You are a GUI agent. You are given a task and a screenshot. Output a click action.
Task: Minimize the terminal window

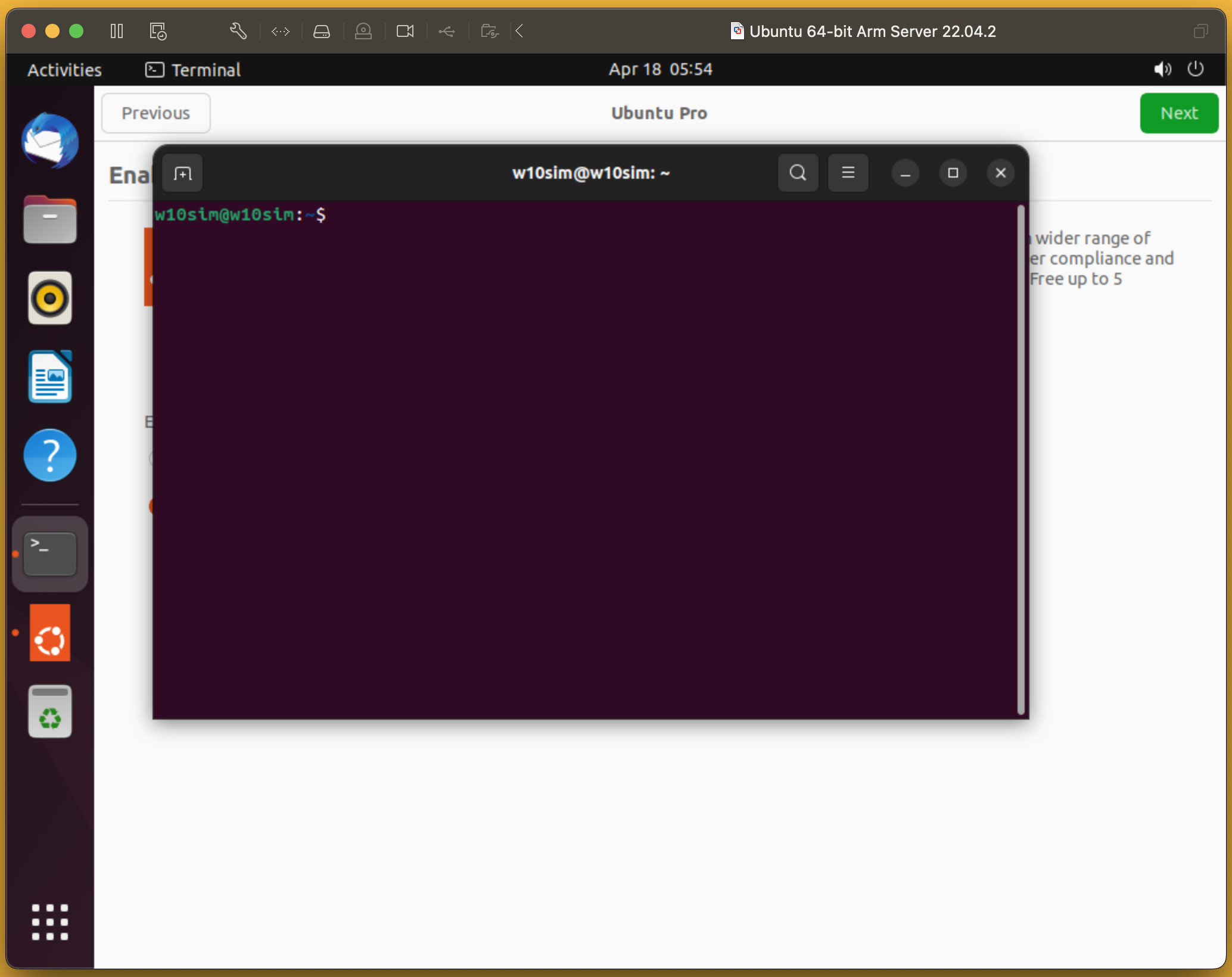[x=906, y=173]
